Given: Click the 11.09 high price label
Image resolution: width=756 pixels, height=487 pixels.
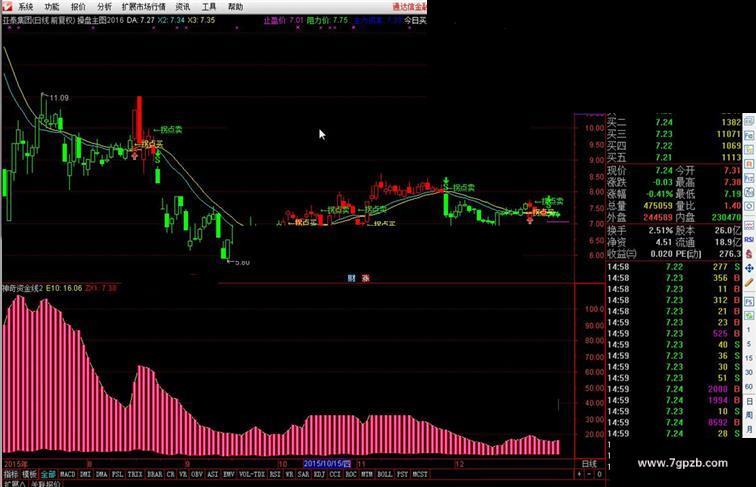Looking at the screenshot, I should [59, 98].
